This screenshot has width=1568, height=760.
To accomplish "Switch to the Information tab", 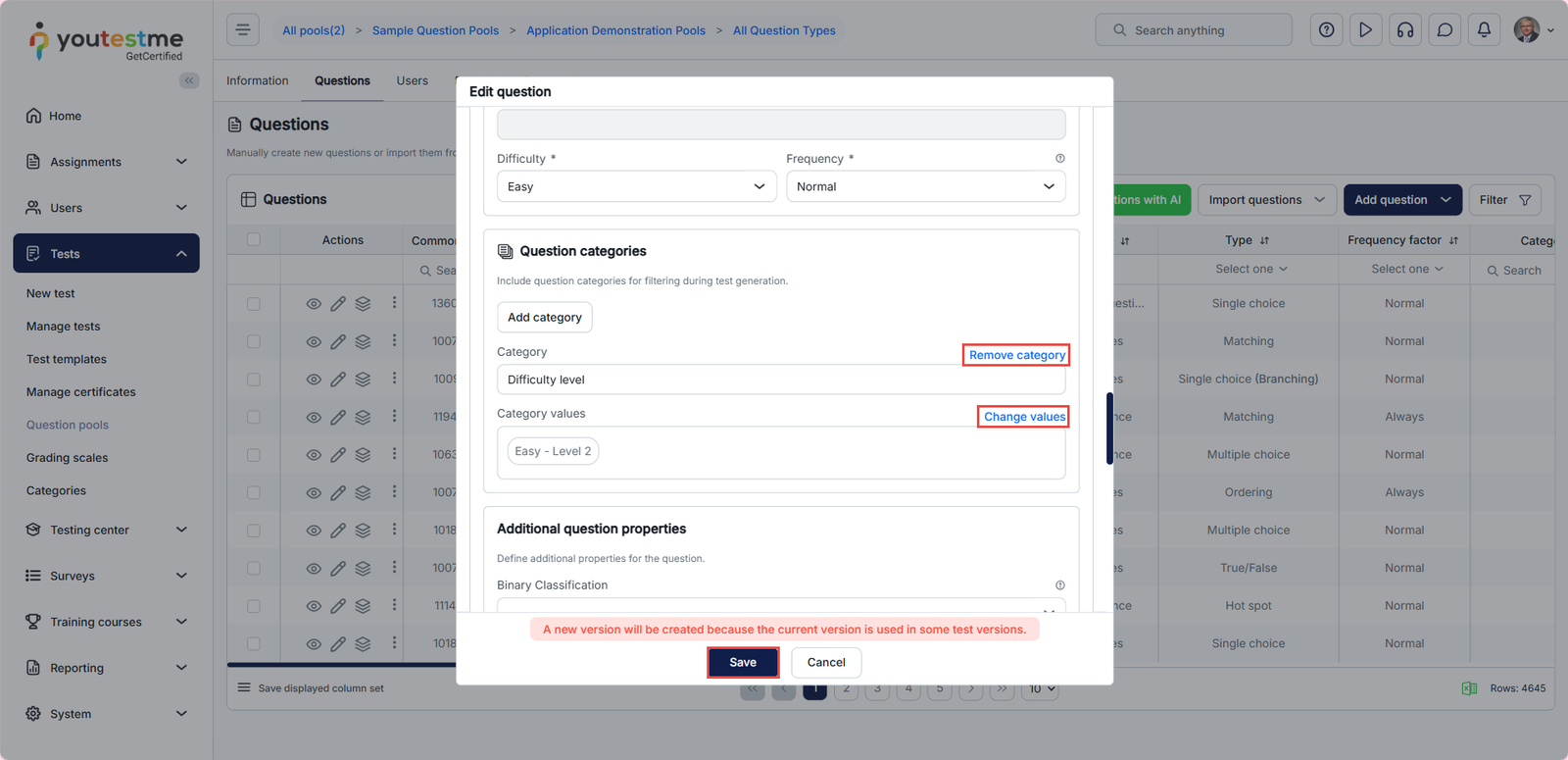I will (257, 80).
